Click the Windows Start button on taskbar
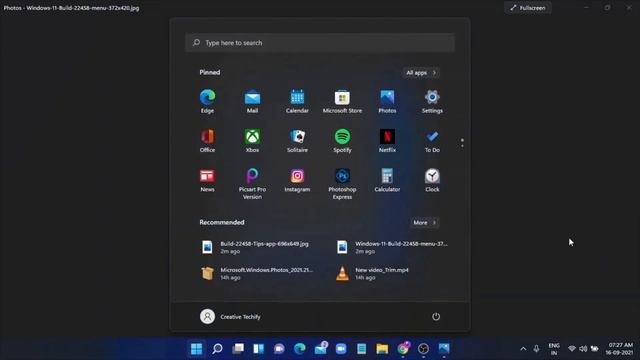This screenshot has width=640, height=360. click(x=197, y=349)
